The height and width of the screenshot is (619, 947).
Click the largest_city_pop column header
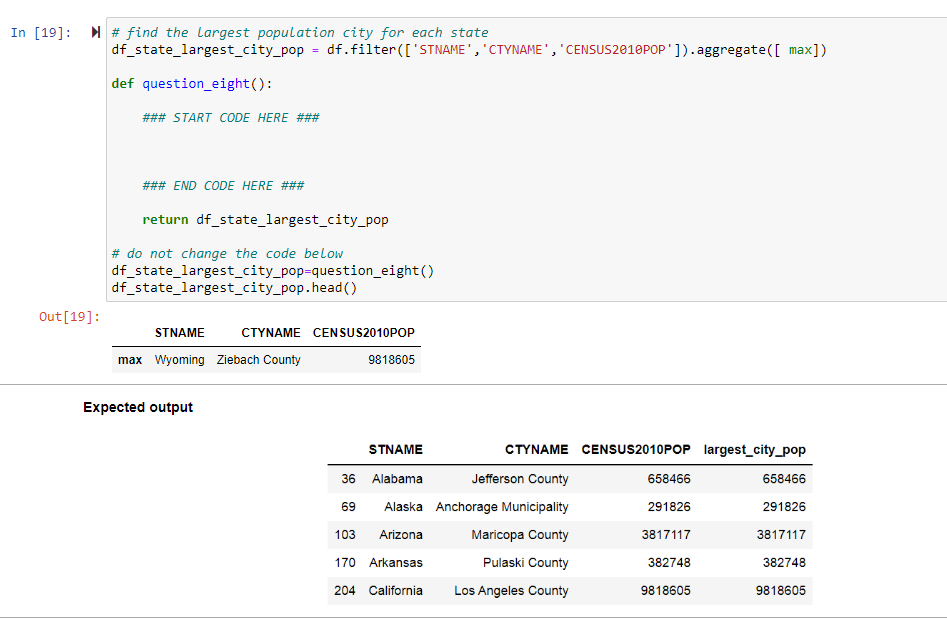[755, 449]
